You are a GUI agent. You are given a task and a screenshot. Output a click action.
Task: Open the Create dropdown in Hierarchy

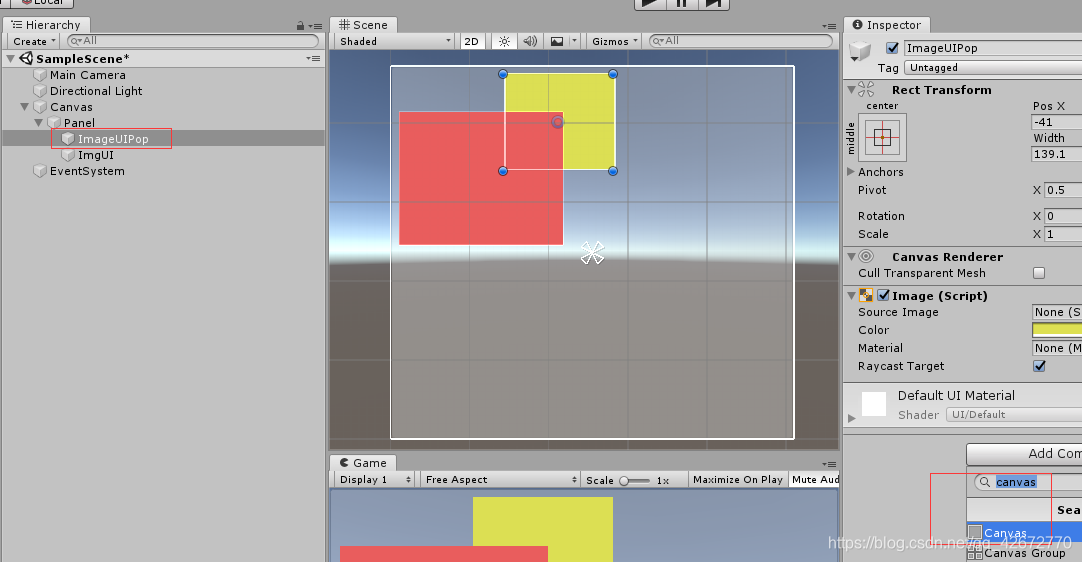34,41
